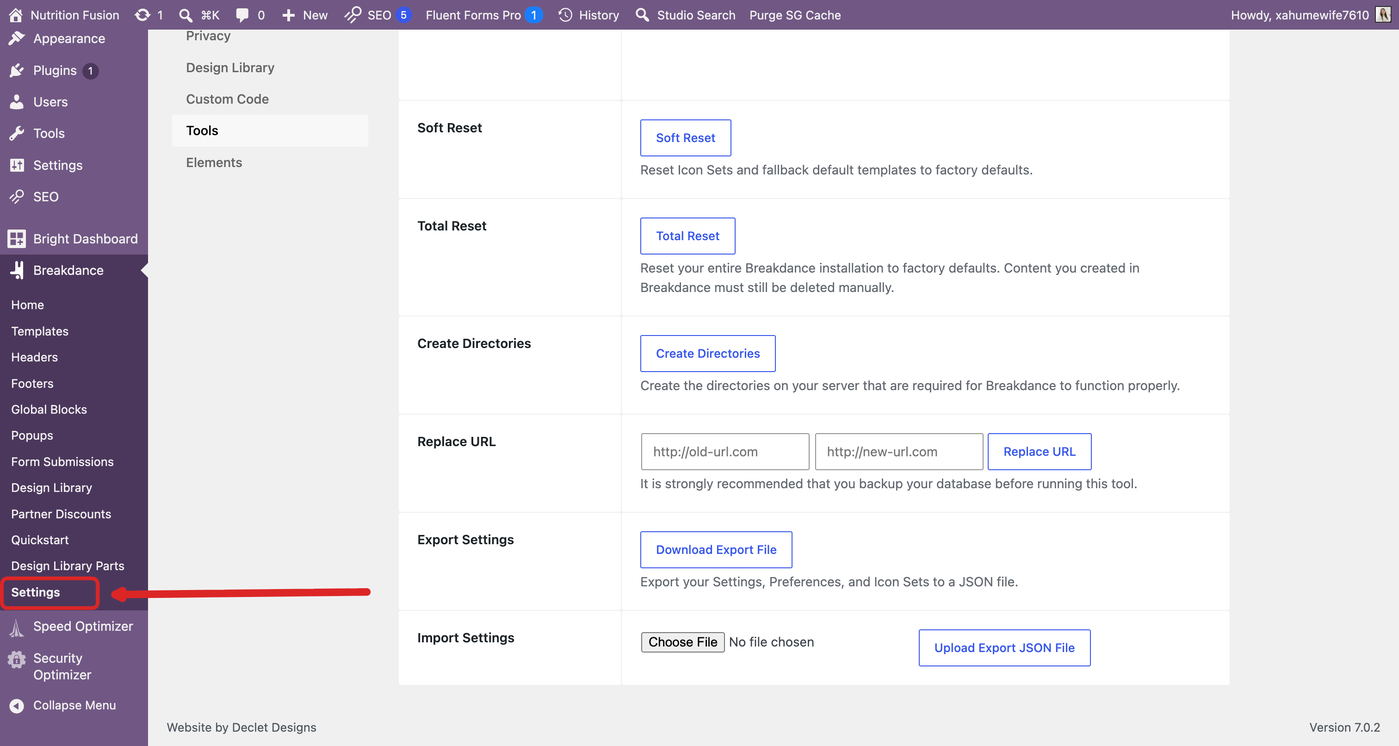Add new content via New plus
Viewport: 1399px width, 746px height.
305,15
